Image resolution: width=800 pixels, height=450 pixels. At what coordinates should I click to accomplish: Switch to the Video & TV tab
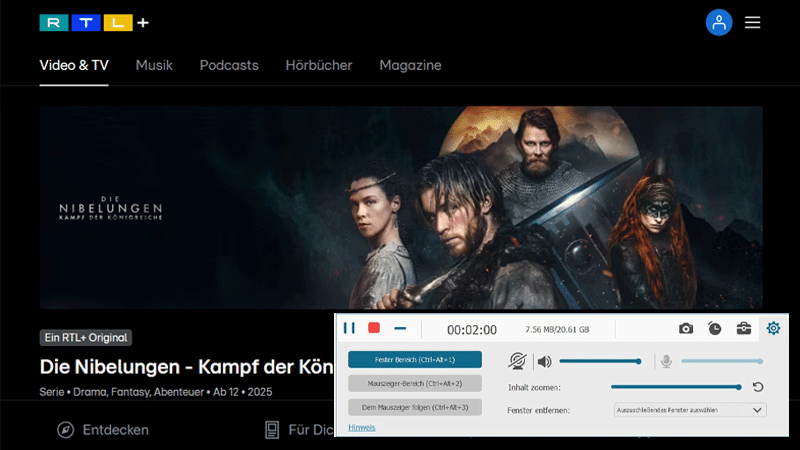tap(74, 65)
